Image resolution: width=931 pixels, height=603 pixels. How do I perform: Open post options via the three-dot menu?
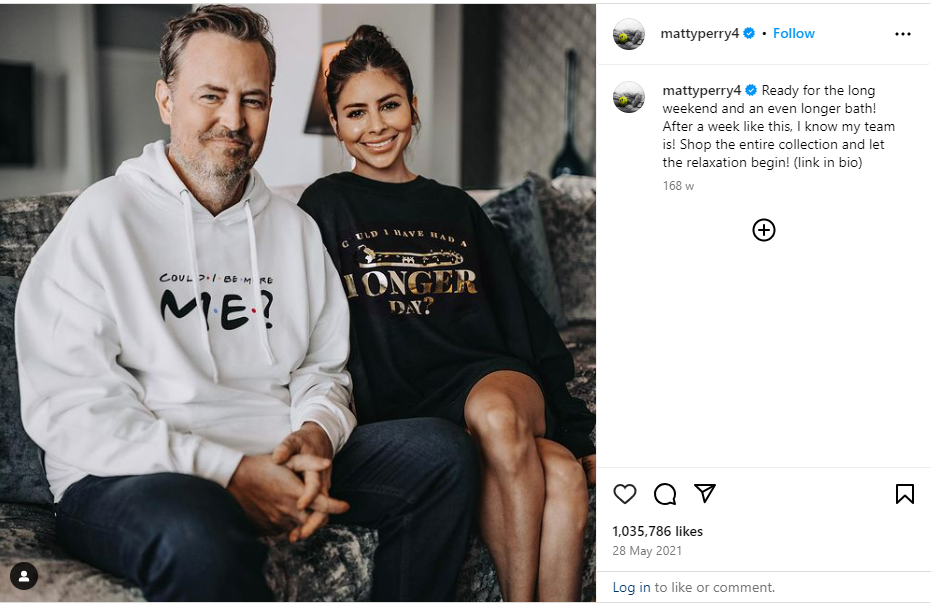tap(903, 33)
